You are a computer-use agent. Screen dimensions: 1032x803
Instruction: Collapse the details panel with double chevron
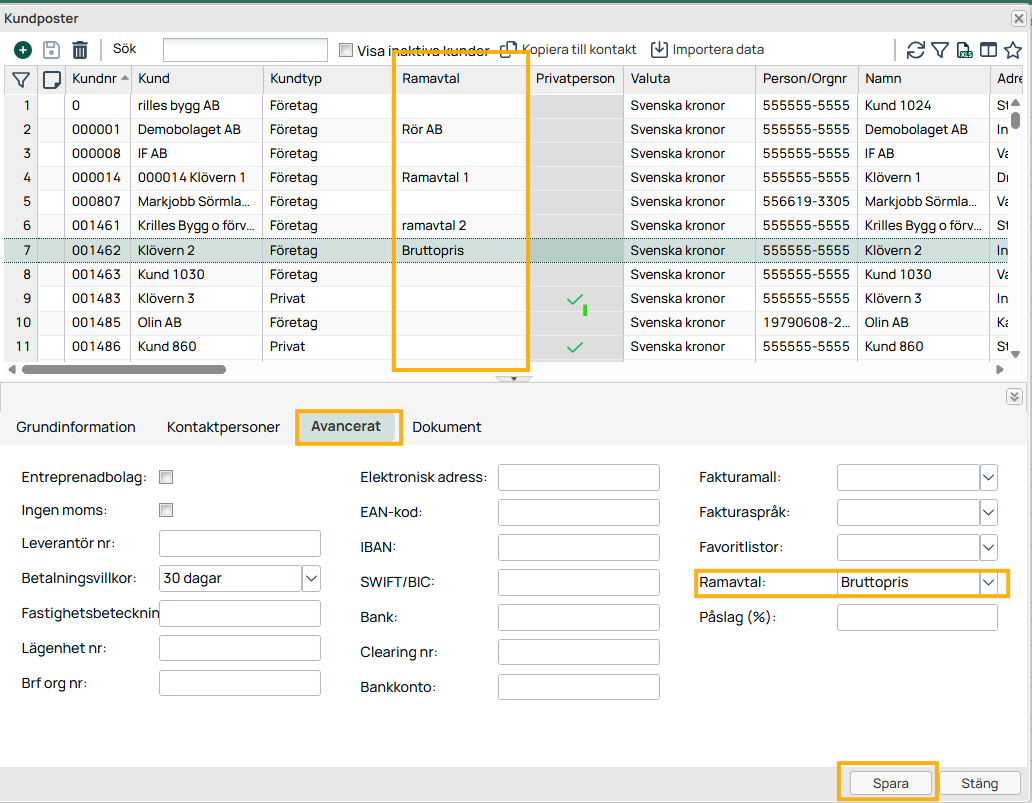[x=1014, y=396]
